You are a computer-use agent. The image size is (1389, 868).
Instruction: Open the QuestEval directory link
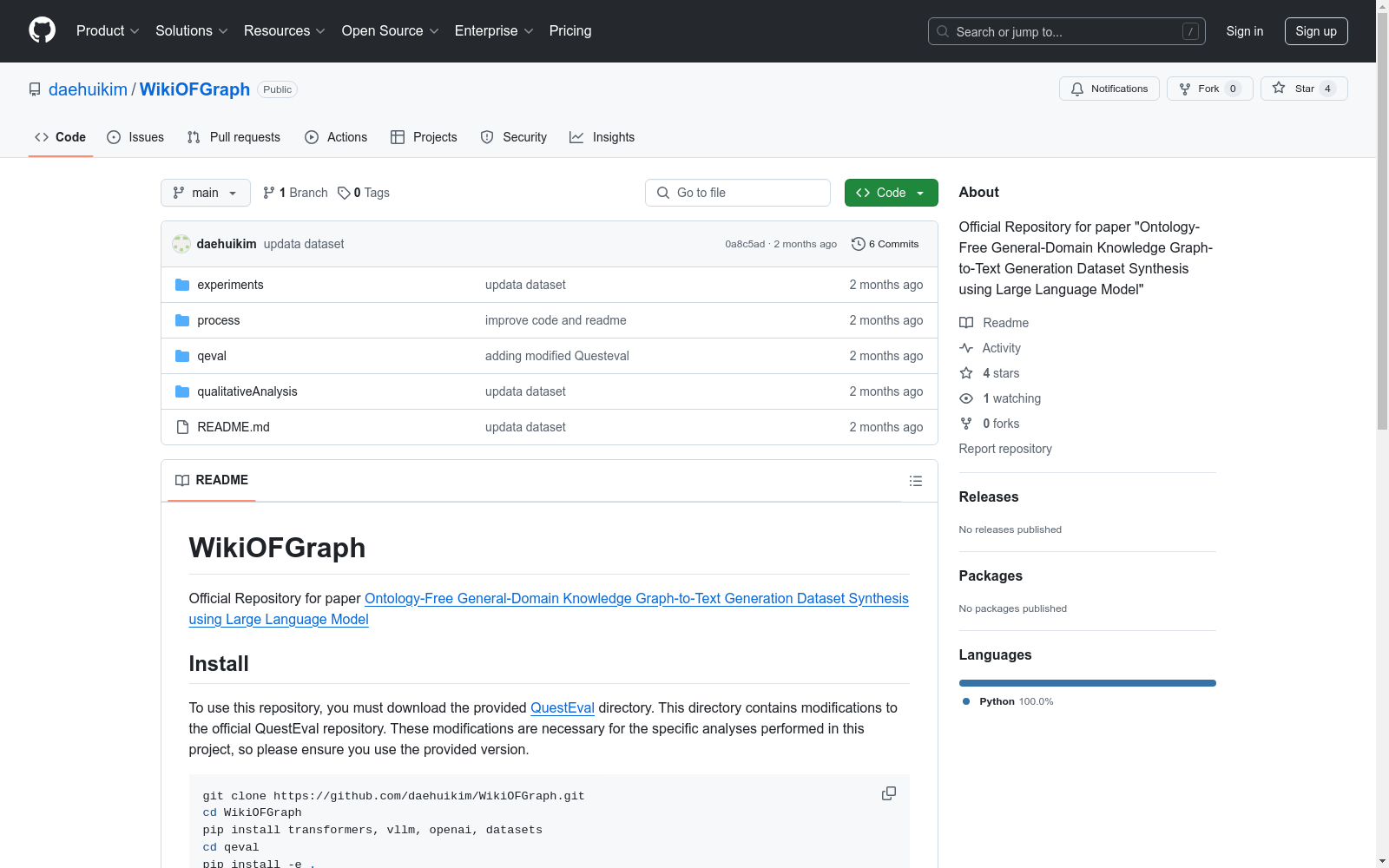coord(563,707)
